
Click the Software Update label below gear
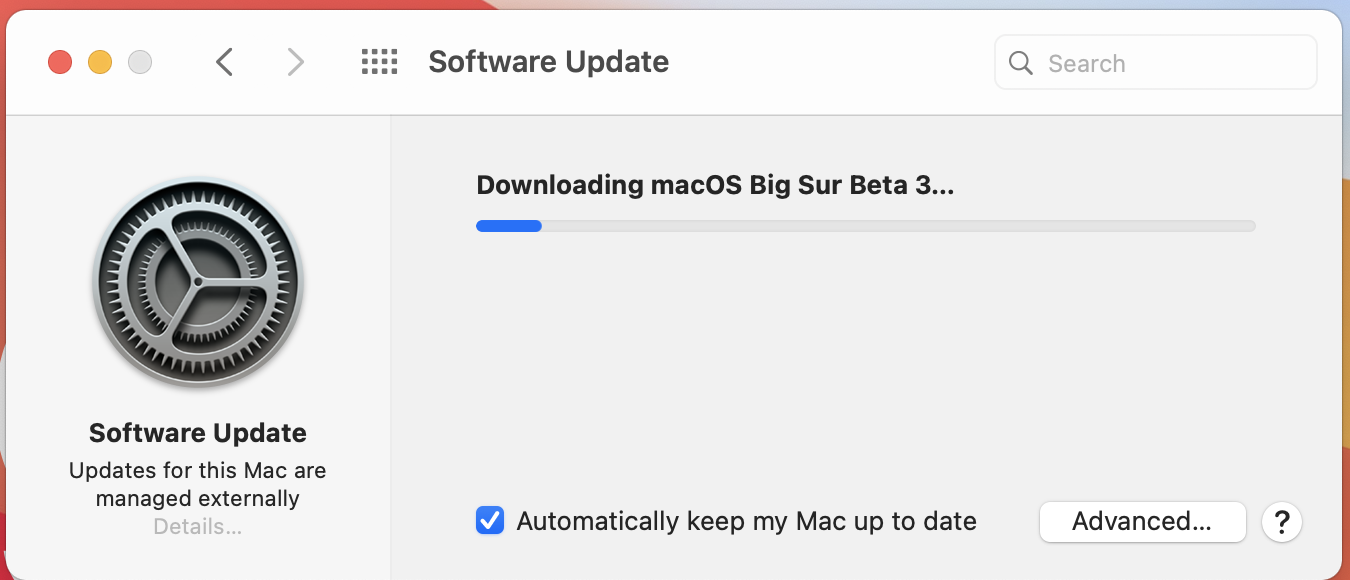pos(198,433)
